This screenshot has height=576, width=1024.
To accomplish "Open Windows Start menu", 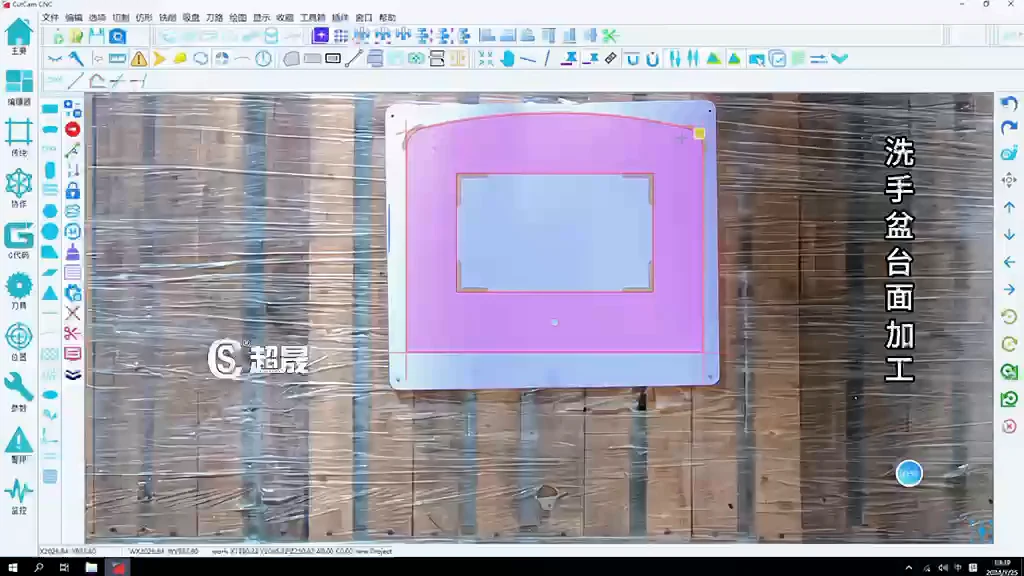I will pos(12,568).
